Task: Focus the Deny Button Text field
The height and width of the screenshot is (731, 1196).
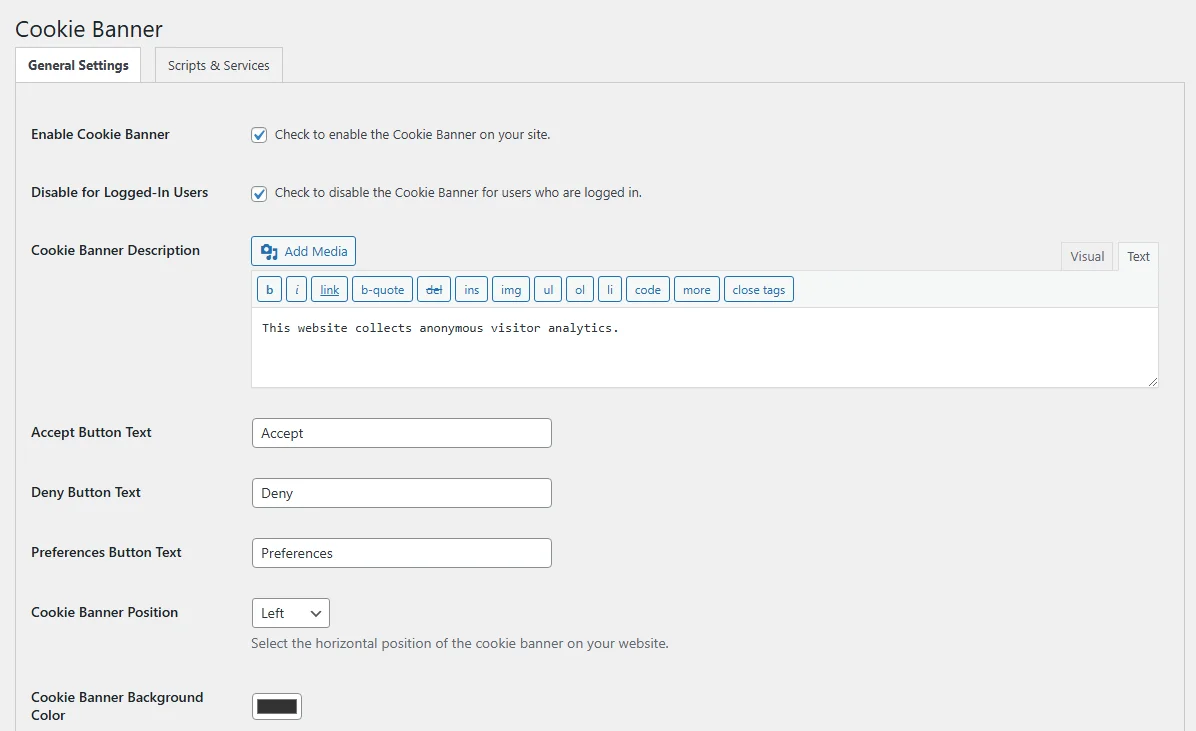Action: click(401, 493)
